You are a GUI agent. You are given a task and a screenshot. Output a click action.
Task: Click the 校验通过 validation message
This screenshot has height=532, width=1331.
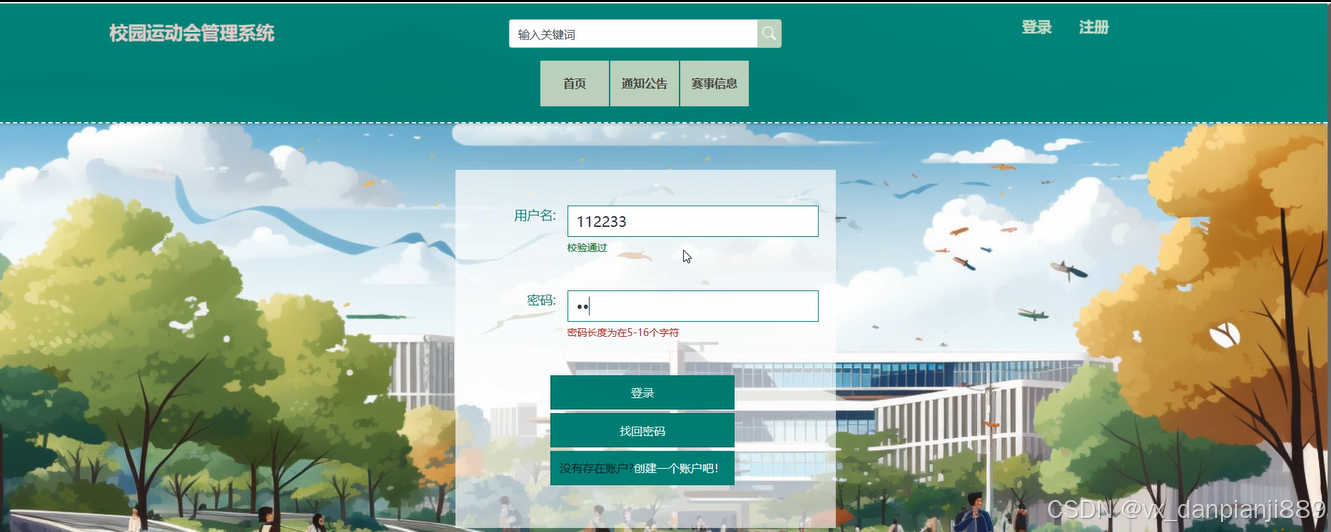point(587,248)
